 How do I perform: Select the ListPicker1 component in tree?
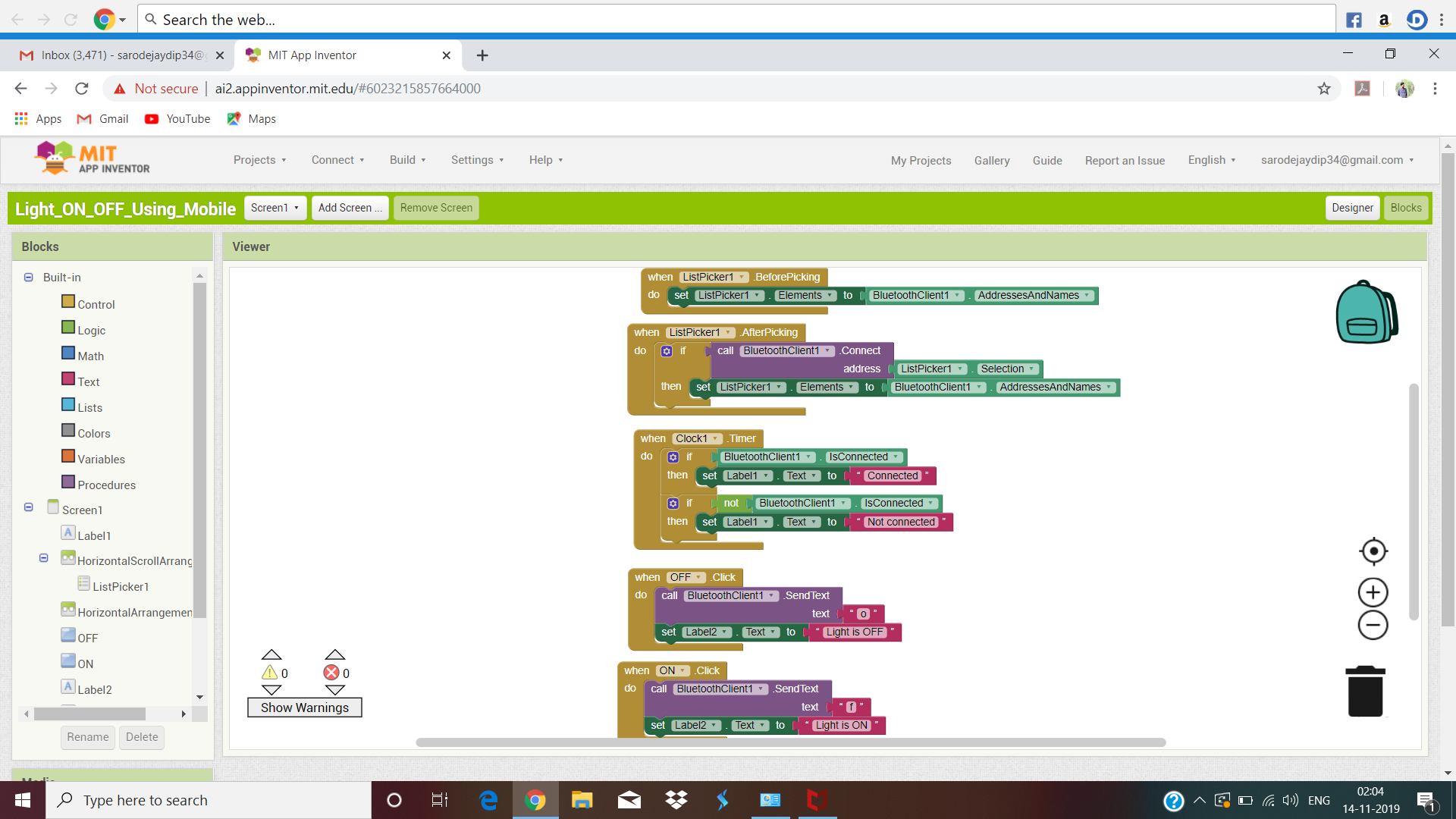point(120,586)
